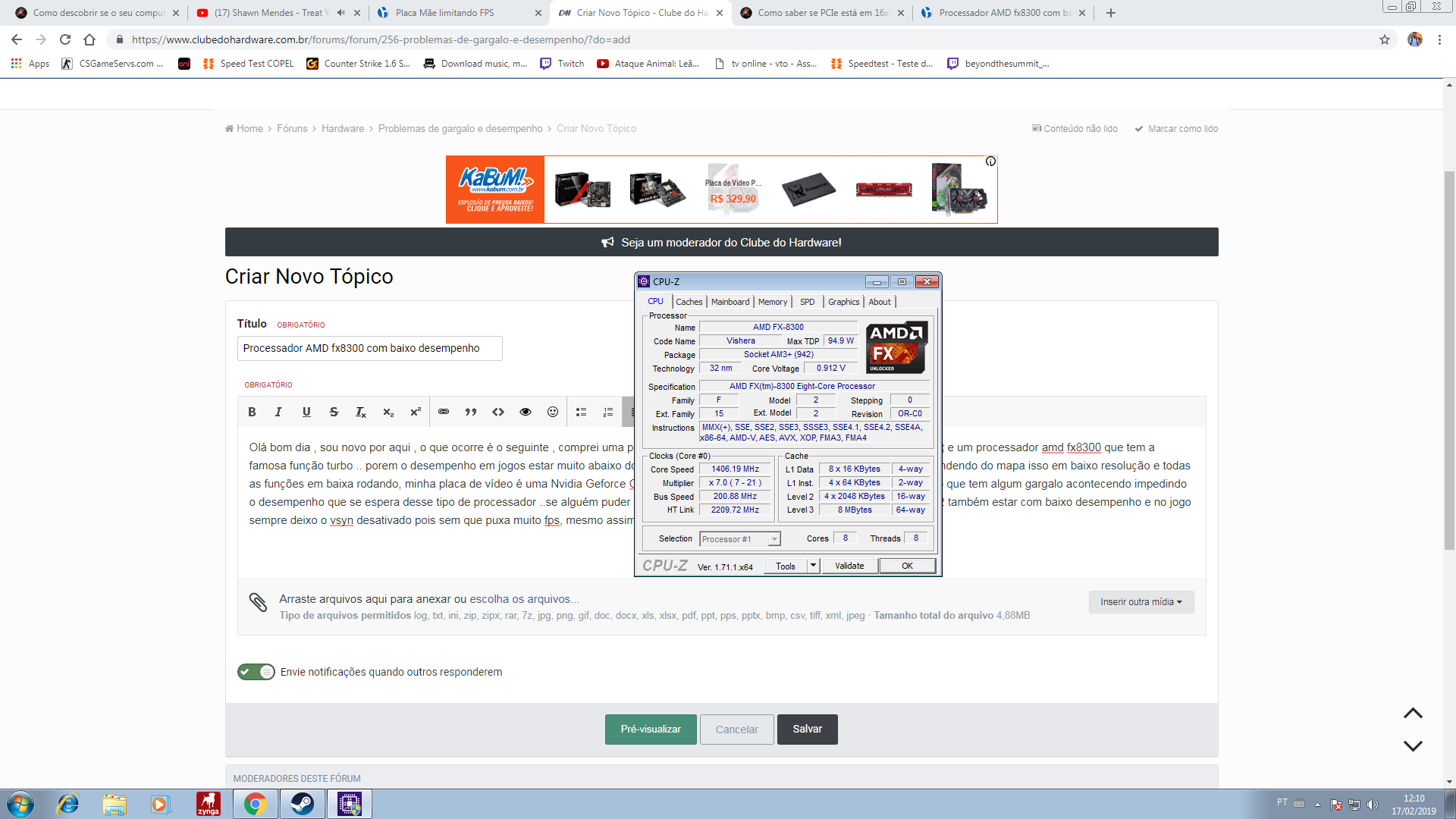This screenshot has height=819, width=1456.
Task: Open a new browser tab
Action: coord(1111,13)
